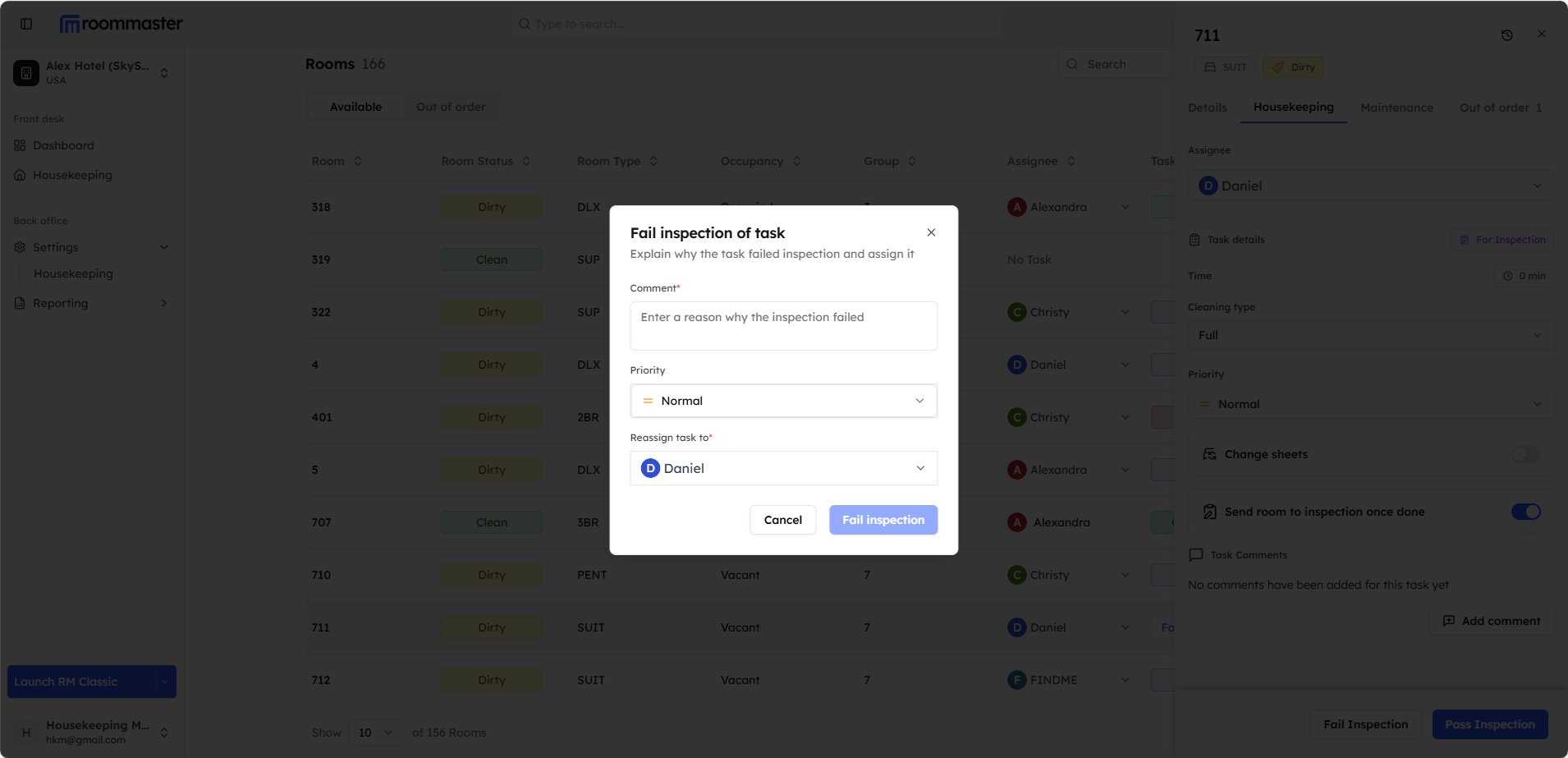Collapse the left sidebar panel

(x=25, y=24)
